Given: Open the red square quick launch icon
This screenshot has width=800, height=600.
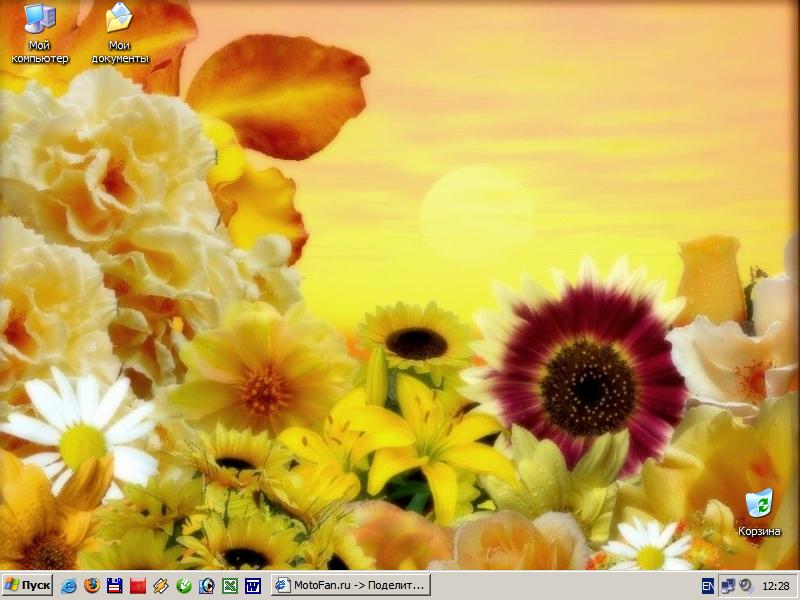Looking at the screenshot, I should pos(138,586).
